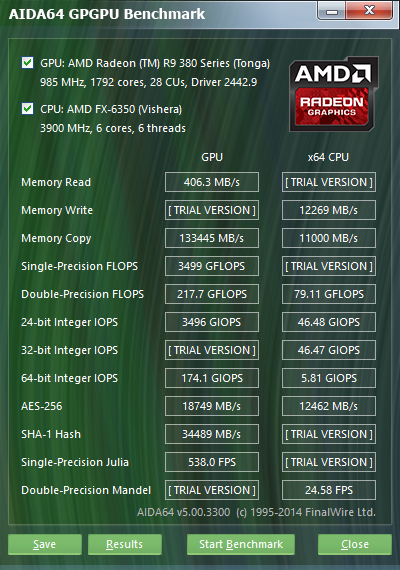Click CPU Double-Precision Mandel 24.58 FPS box
Viewport: 400px width, 570px height.
click(x=329, y=490)
